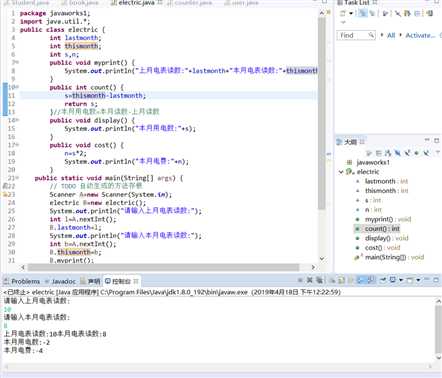
Task: Click editor vertical scrollbar thumb
Action: coord(322,113)
